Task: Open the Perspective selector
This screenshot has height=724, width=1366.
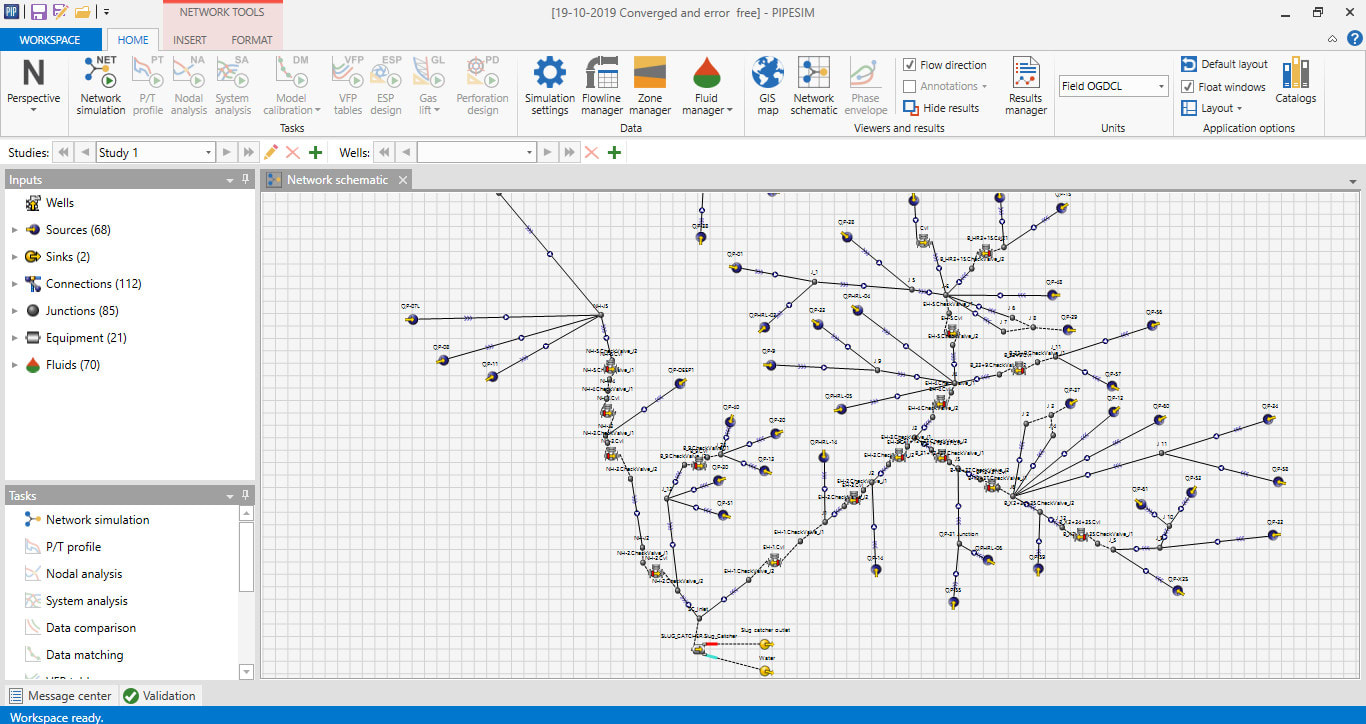Action: click(34, 86)
